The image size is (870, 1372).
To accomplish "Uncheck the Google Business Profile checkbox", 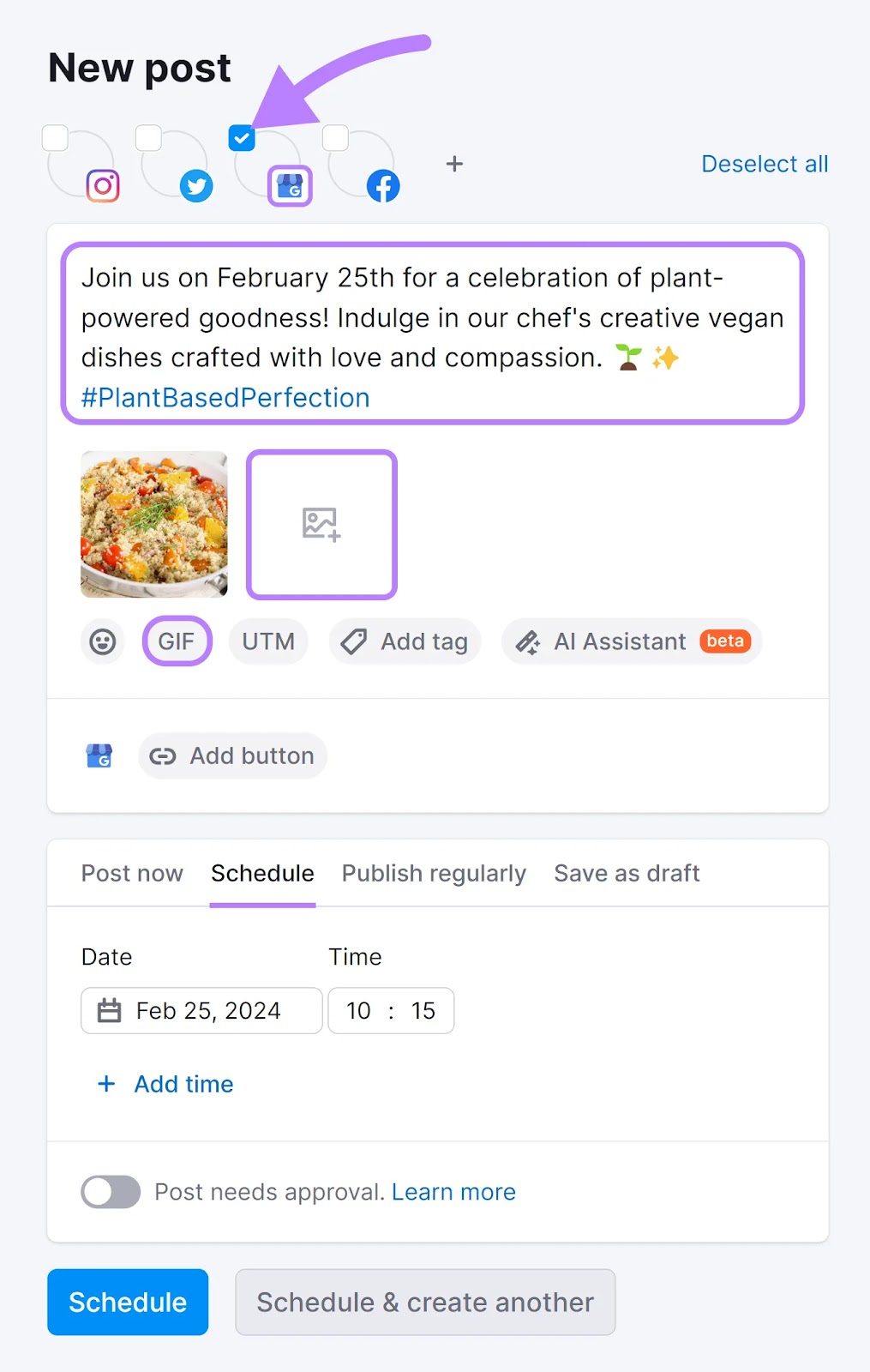I will click(241, 137).
